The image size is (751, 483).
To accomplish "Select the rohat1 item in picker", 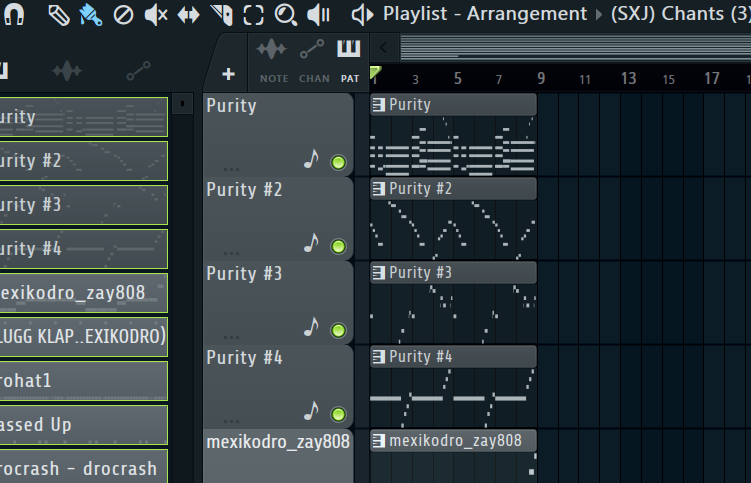I will tap(84, 381).
